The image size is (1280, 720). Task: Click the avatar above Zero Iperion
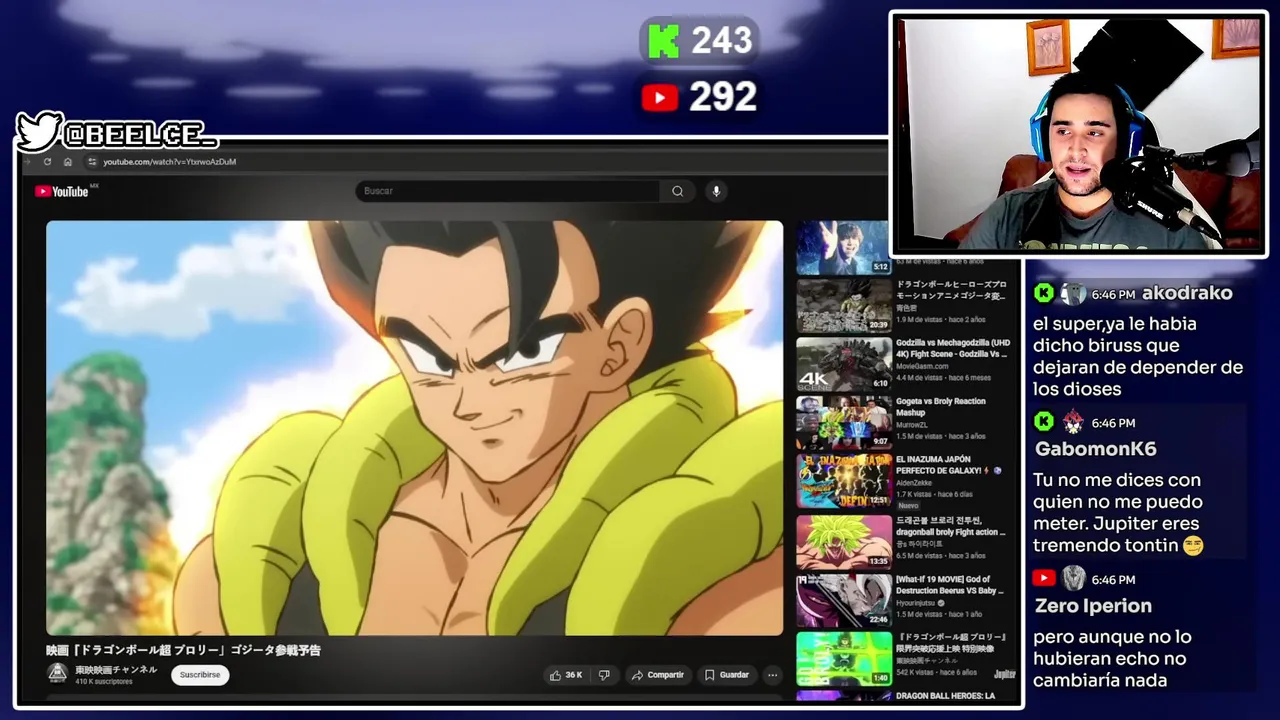(x=1073, y=578)
